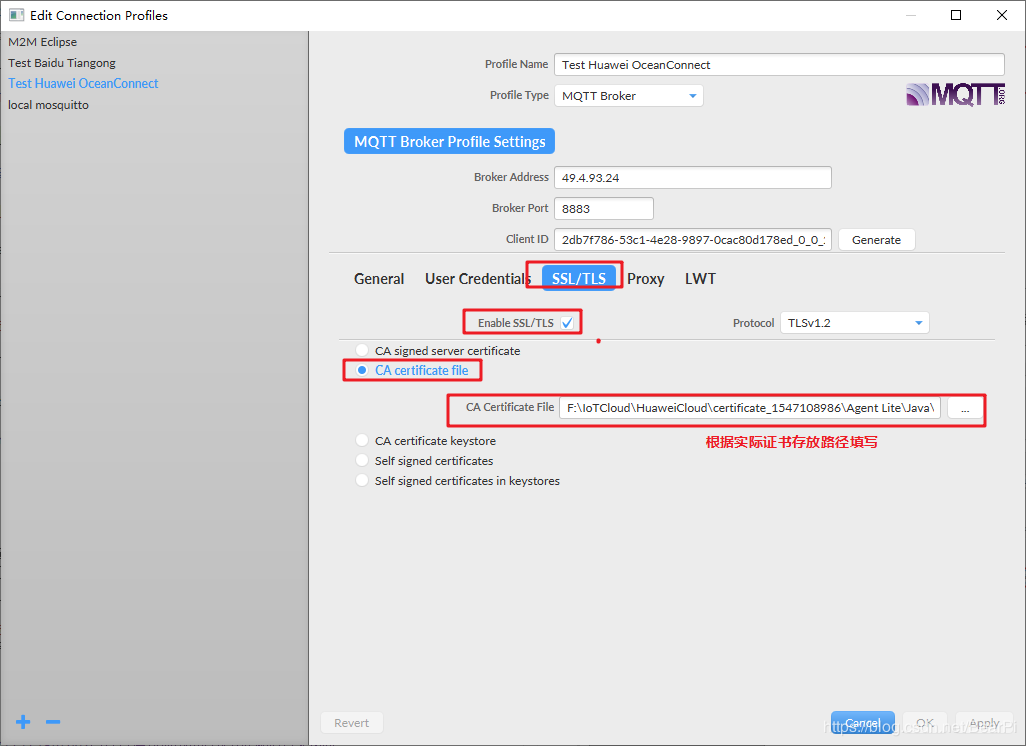Click the MQTT.org logo
The width and height of the screenshot is (1026, 746).
[955, 95]
